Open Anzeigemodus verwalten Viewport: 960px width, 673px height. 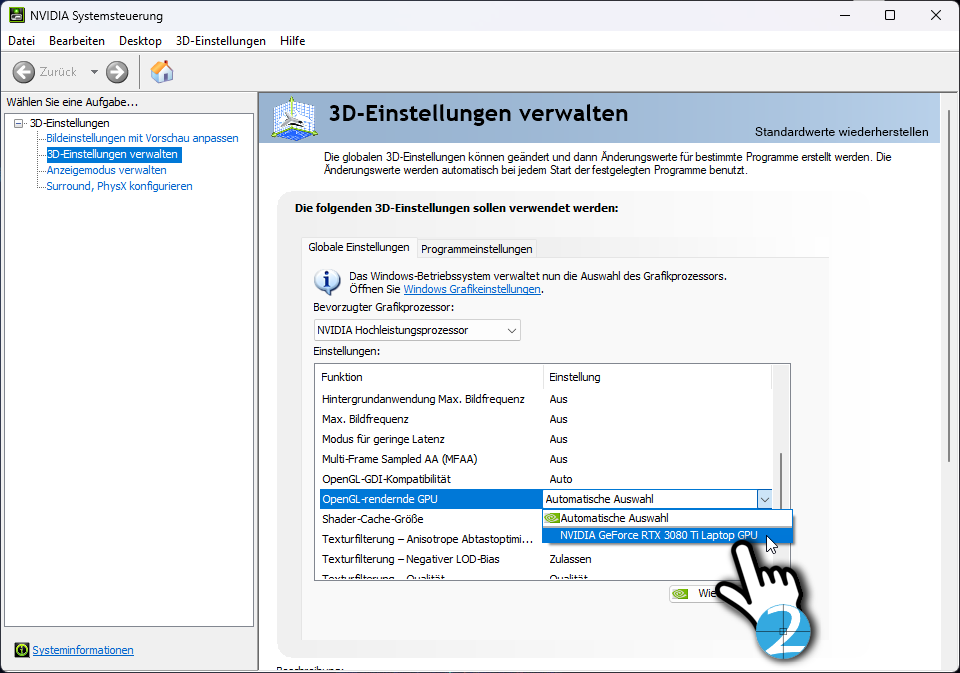click(x=107, y=170)
